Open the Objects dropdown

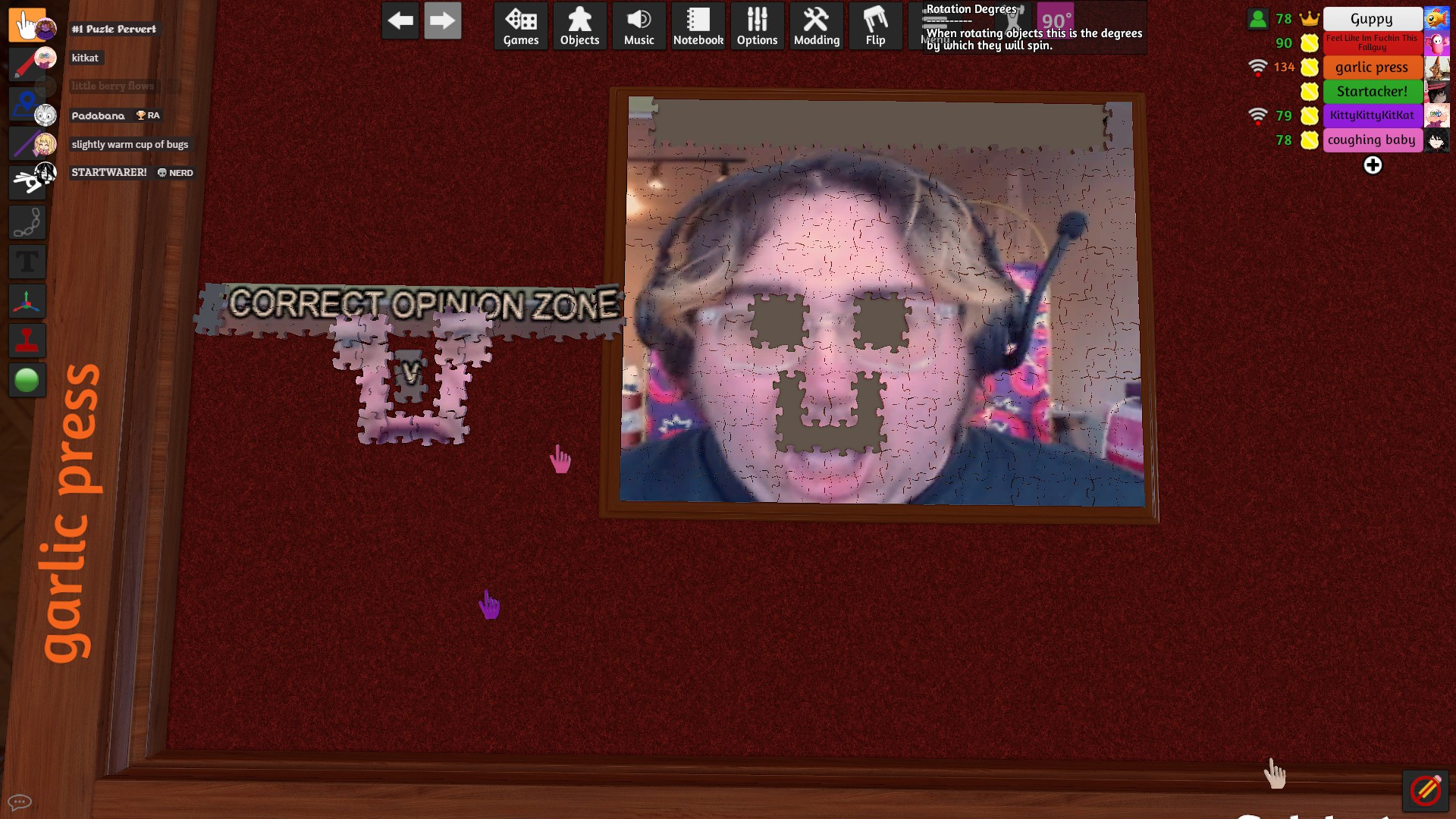pos(580,27)
